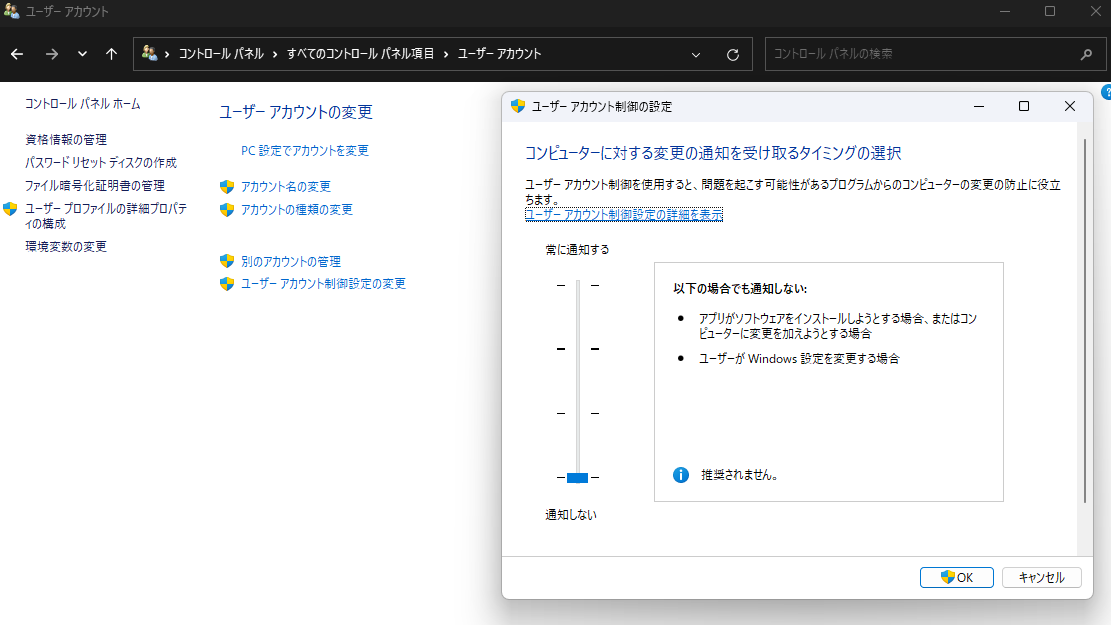
Task: Open the Help question mark icon
Action: 1106,92
